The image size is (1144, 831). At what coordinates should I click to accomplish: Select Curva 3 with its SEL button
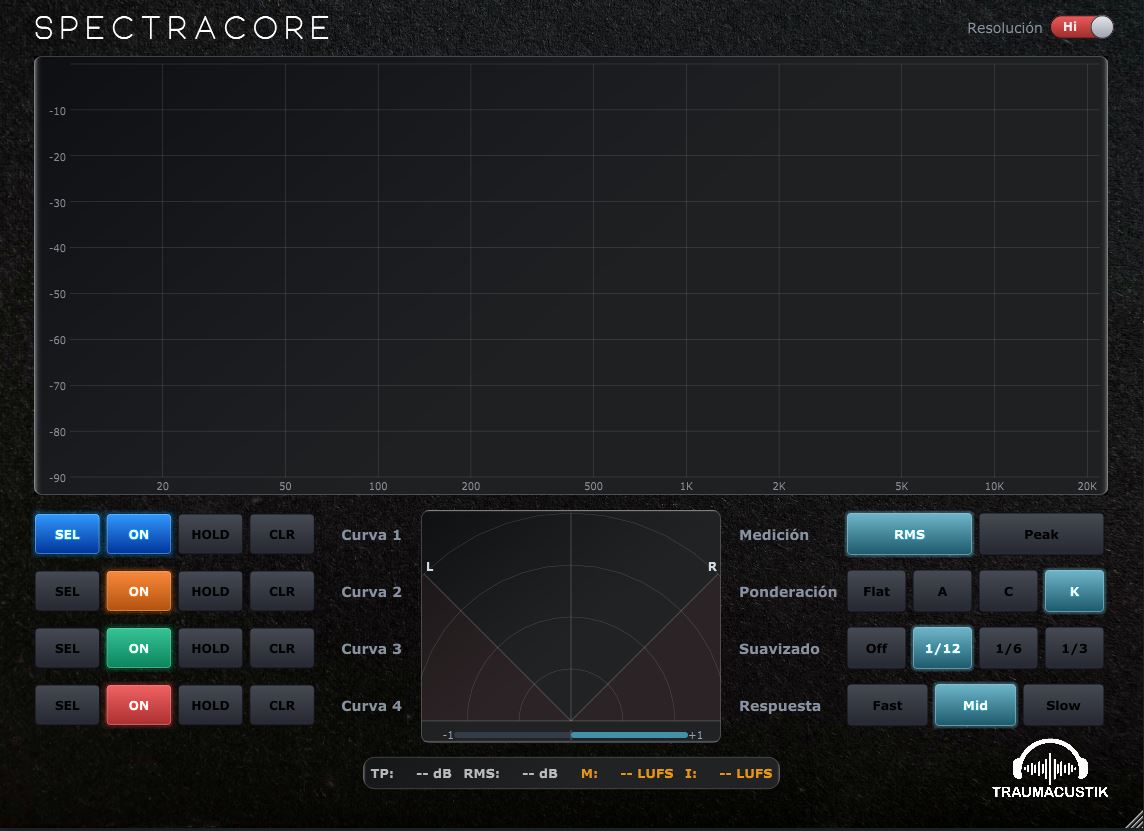pyautogui.click(x=67, y=648)
